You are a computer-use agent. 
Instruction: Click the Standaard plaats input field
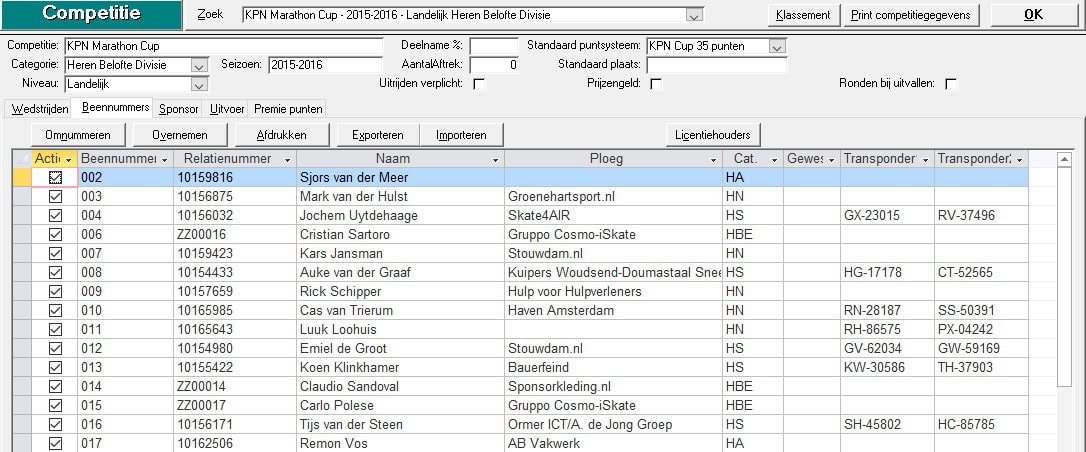pyautogui.click(x=717, y=65)
